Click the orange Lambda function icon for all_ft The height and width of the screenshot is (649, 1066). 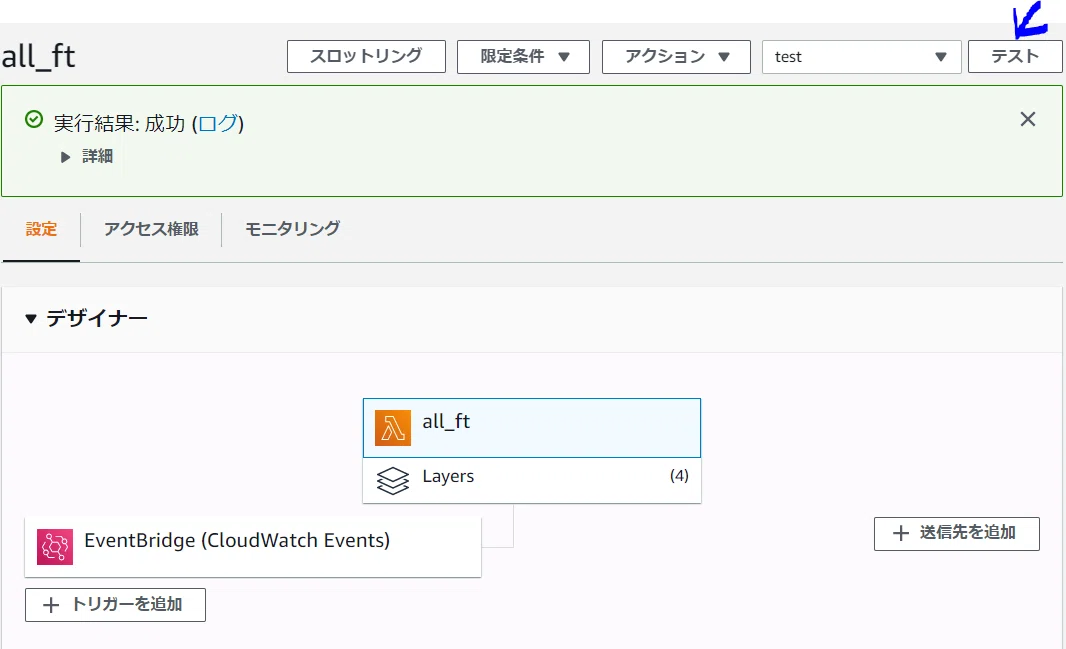click(393, 427)
